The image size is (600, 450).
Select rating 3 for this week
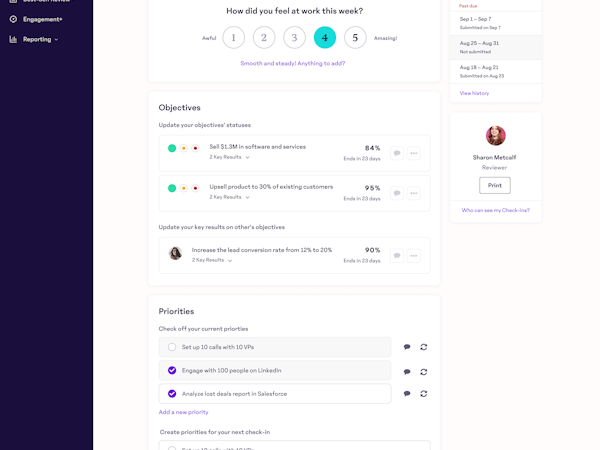pos(294,38)
